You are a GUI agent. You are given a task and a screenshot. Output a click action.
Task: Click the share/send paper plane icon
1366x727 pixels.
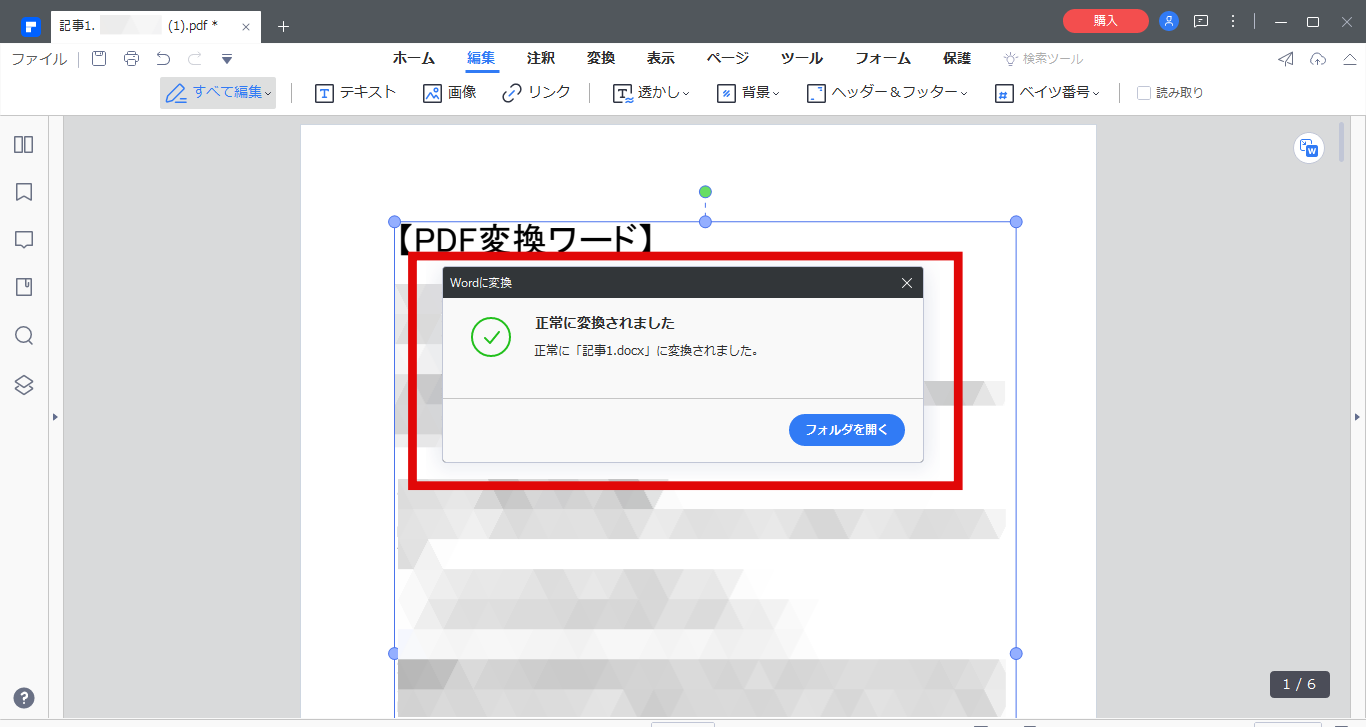click(x=1286, y=59)
